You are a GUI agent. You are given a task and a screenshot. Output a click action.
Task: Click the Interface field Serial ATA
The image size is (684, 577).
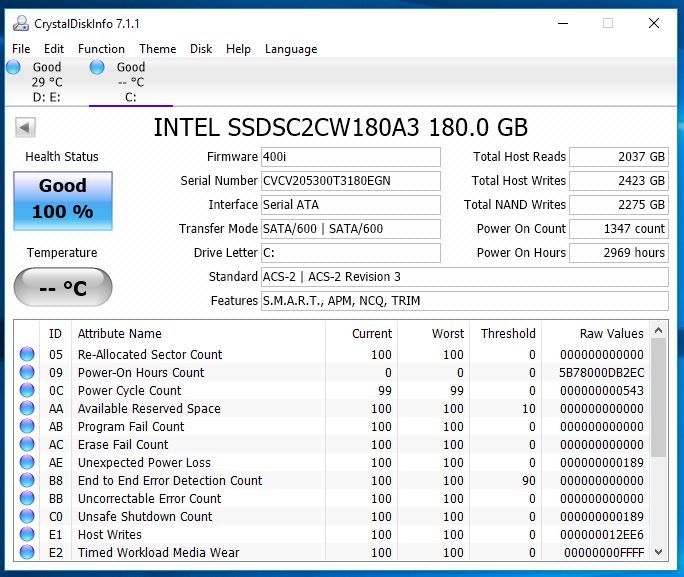pos(351,205)
